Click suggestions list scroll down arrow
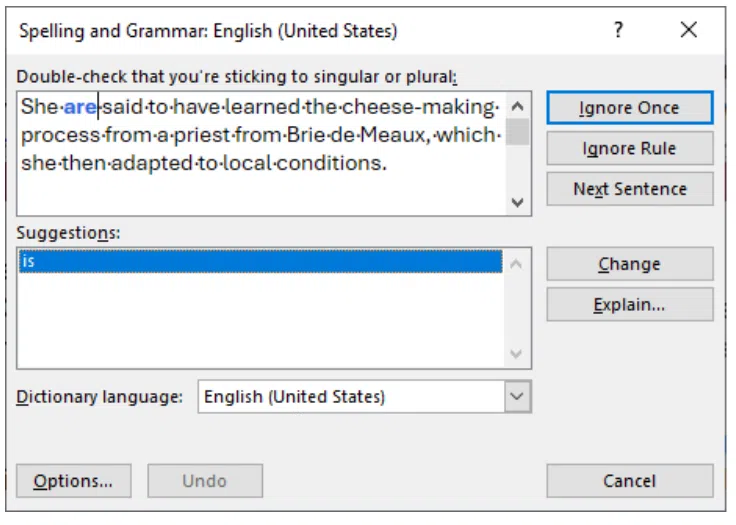The height and width of the screenshot is (525, 736). (x=516, y=353)
